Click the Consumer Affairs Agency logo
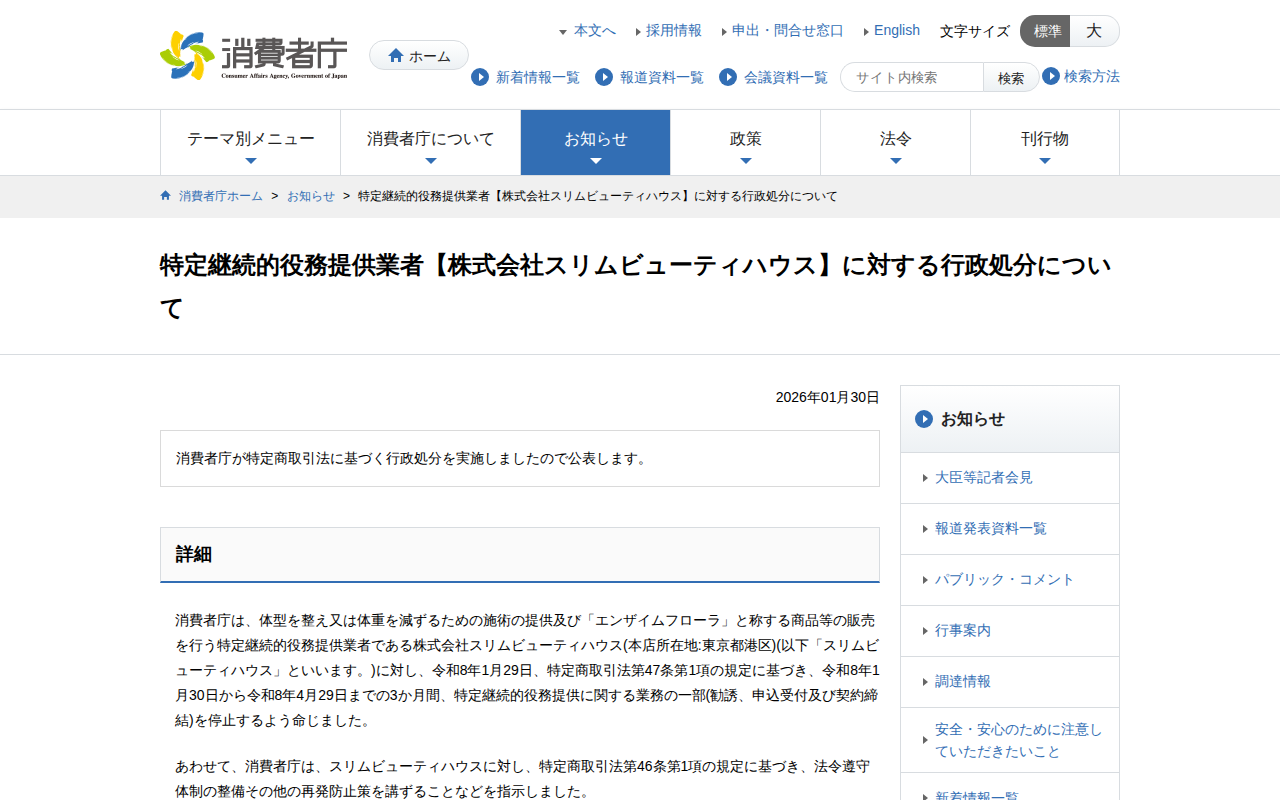This screenshot has width=1280, height=800. pyautogui.click(x=254, y=55)
